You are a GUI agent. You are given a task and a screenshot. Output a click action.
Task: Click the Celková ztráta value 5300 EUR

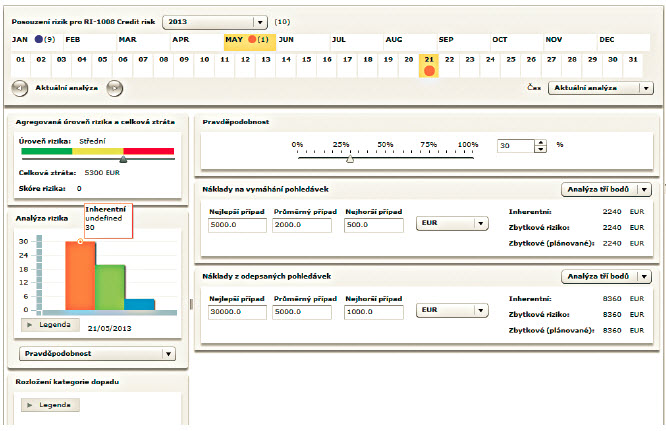(102, 173)
